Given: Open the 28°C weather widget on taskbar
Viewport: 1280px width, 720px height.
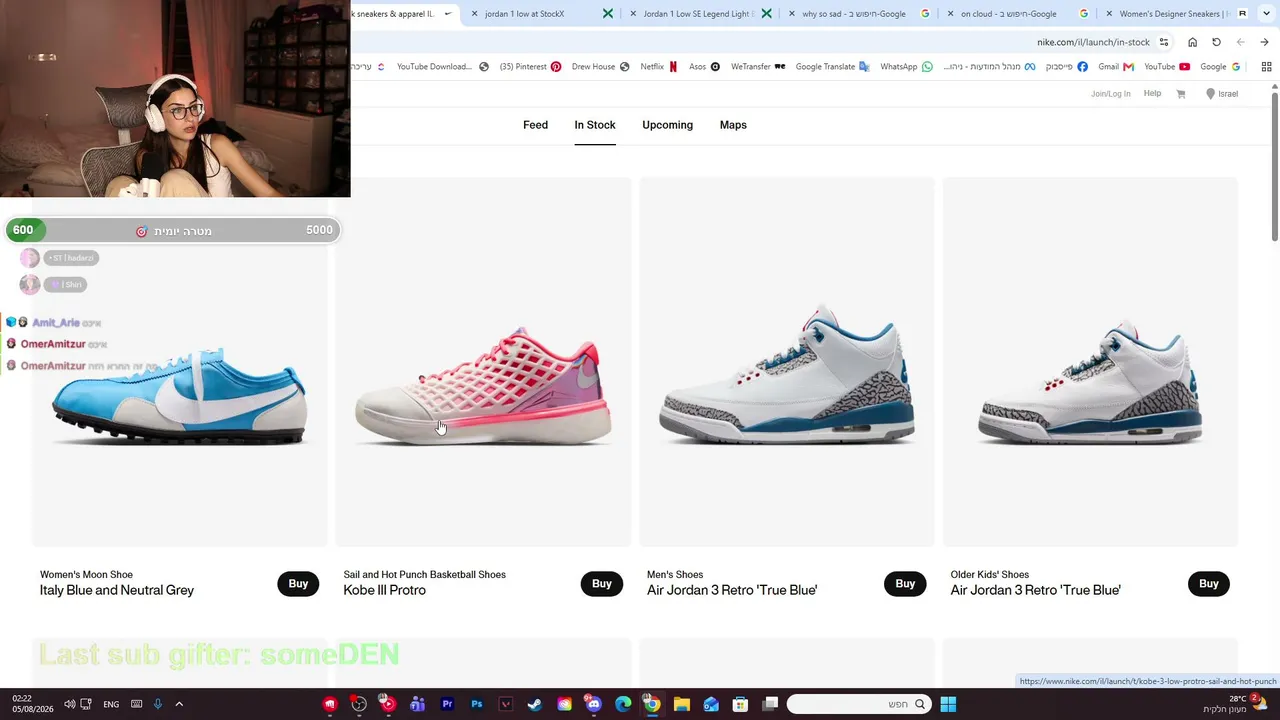Looking at the screenshot, I should tap(1237, 704).
